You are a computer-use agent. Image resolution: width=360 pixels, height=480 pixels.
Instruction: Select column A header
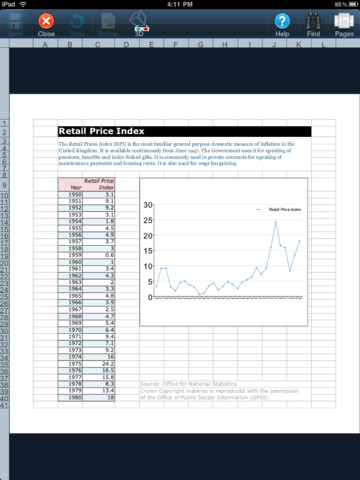point(45,44)
